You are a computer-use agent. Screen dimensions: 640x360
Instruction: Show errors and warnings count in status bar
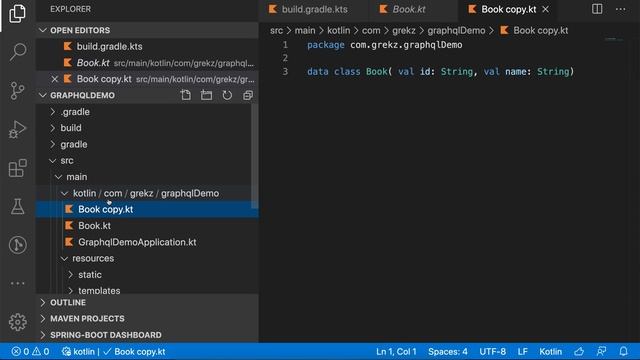(30, 351)
